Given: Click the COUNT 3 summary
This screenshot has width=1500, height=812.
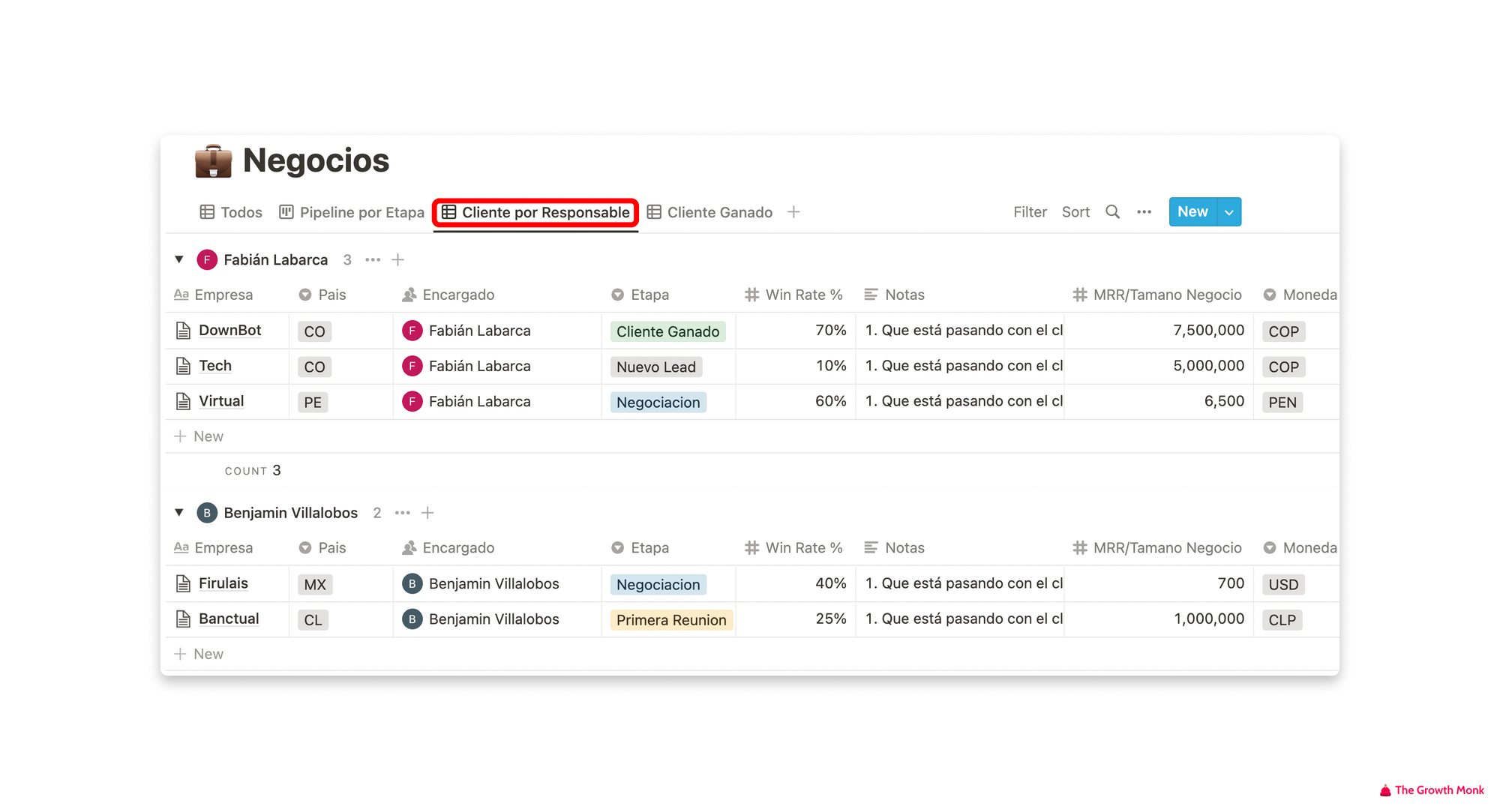Looking at the screenshot, I should [x=253, y=470].
